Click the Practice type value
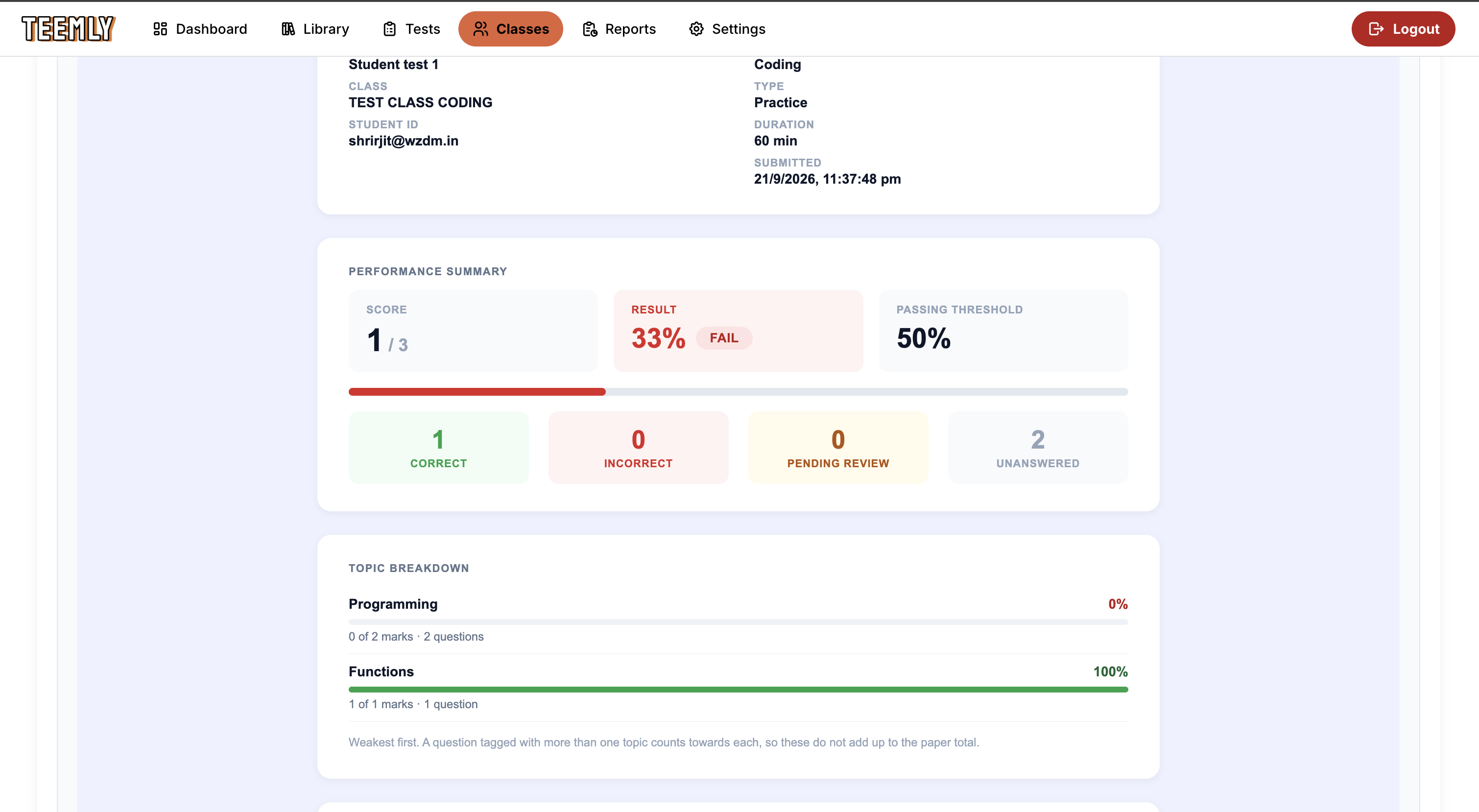This screenshot has width=1479, height=812. click(781, 102)
